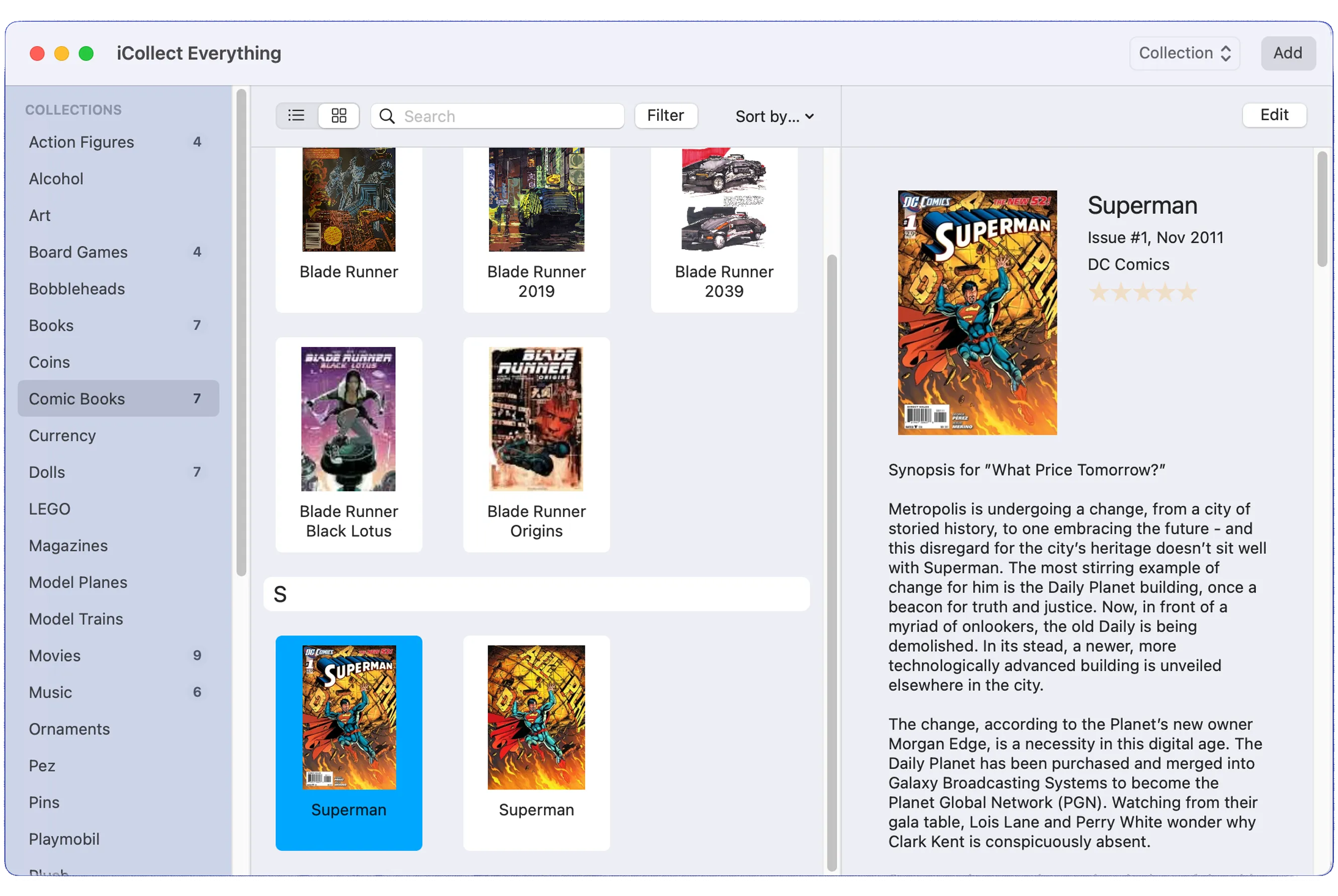Select Board Games in sidebar
Screen dimensions: 1338x896
tap(78, 252)
